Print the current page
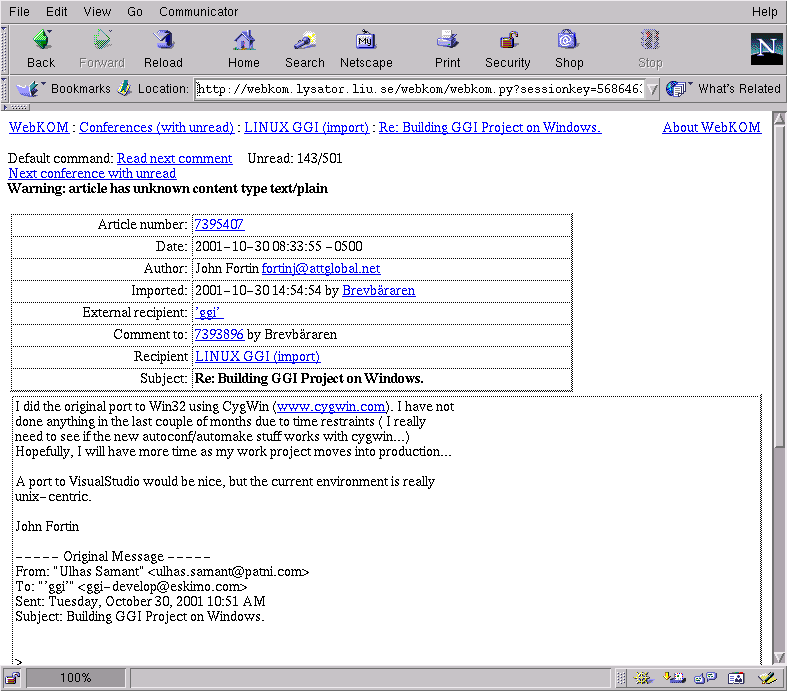 coord(447,49)
